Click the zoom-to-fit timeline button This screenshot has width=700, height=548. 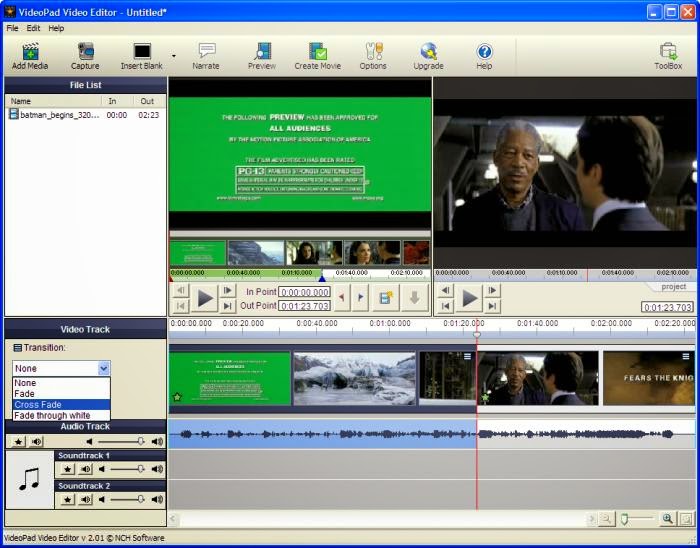[x=687, y=519]
